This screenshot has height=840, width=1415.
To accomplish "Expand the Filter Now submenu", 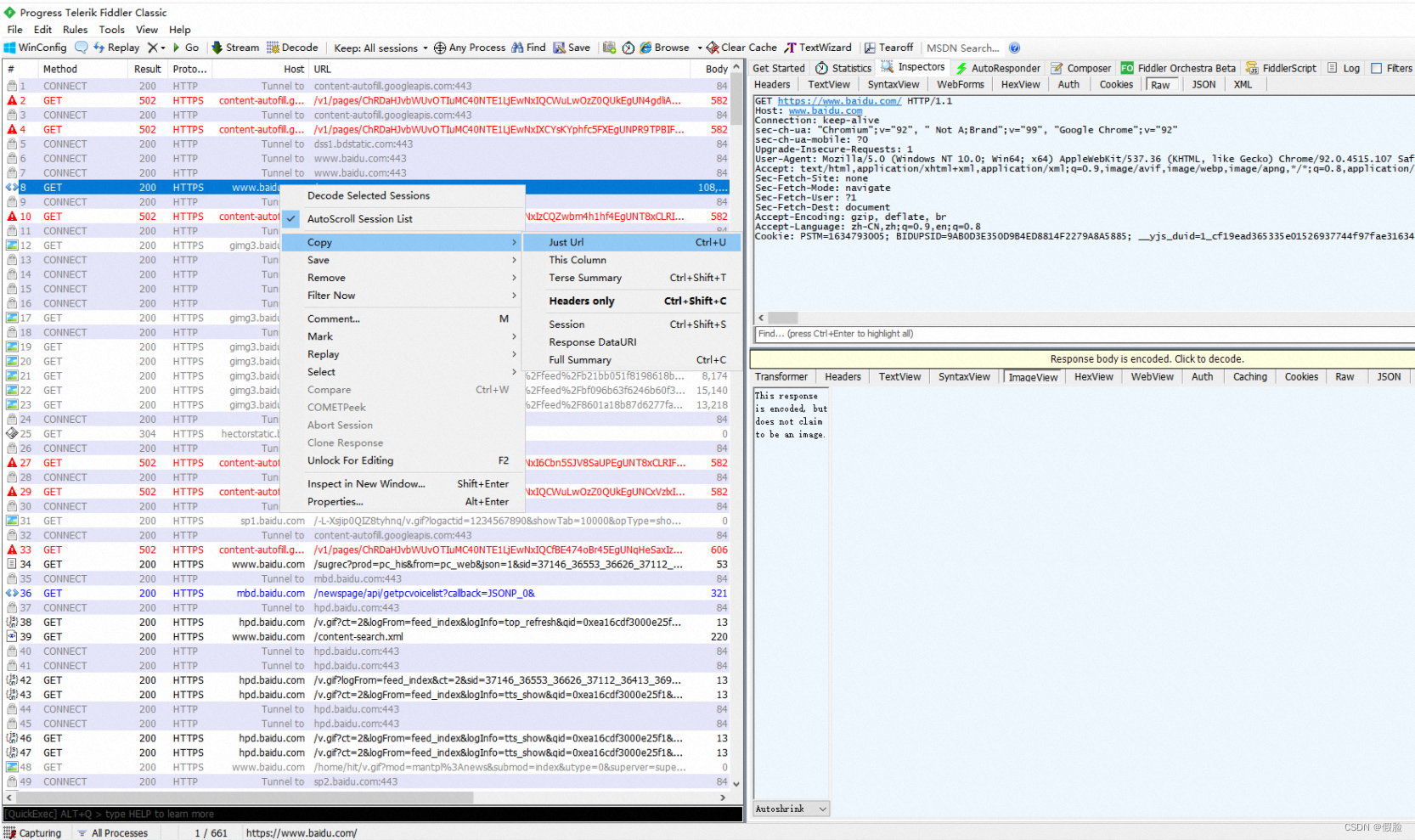I will [x=403, y=296].
